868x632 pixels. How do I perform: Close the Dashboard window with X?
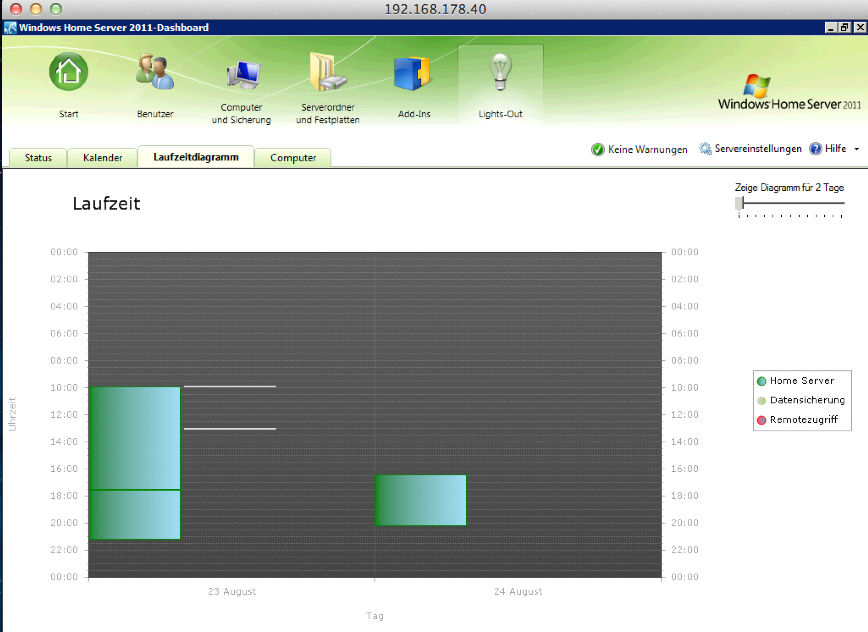click(x=860, y=28)
